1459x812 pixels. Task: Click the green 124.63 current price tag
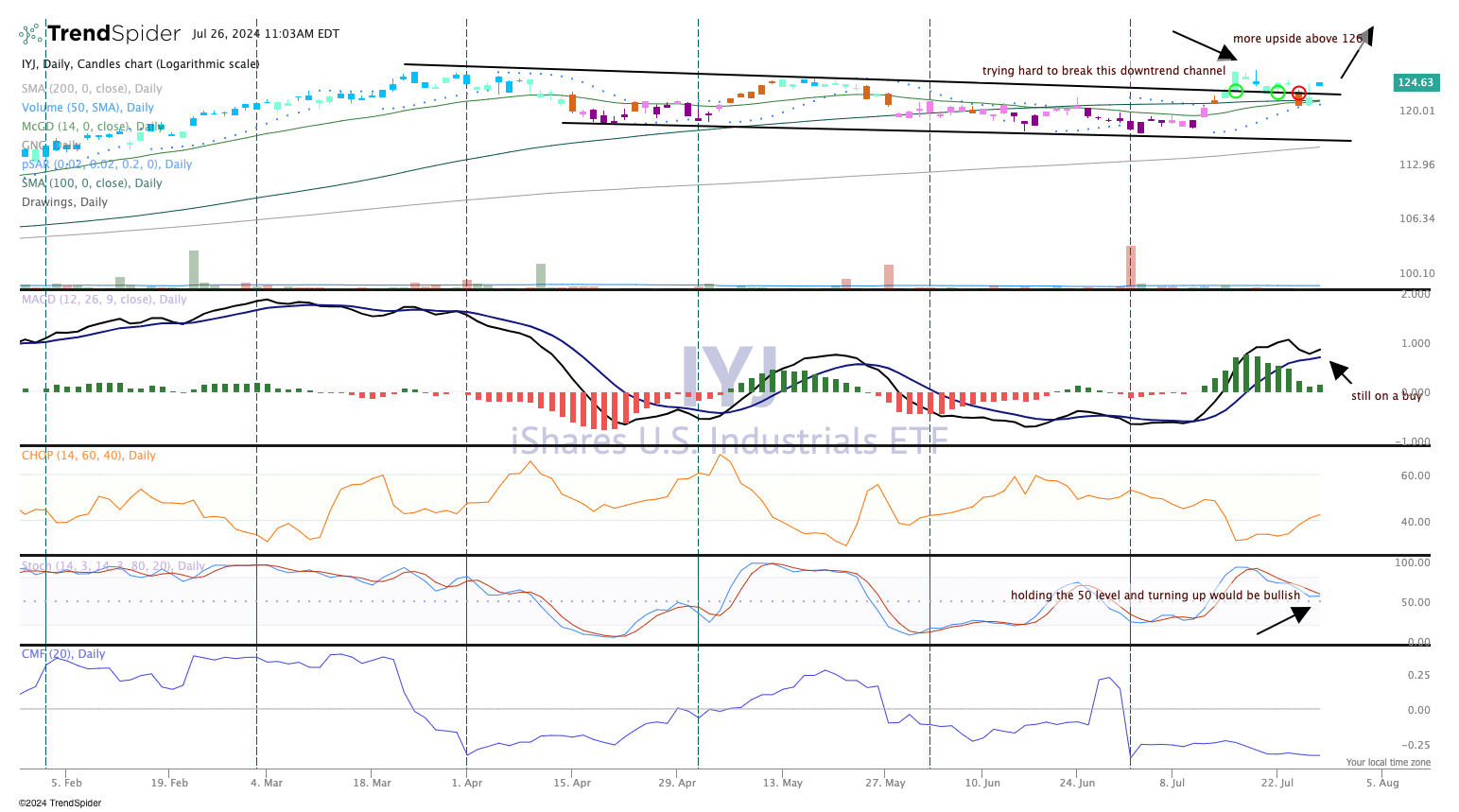tap(1416, 82)
